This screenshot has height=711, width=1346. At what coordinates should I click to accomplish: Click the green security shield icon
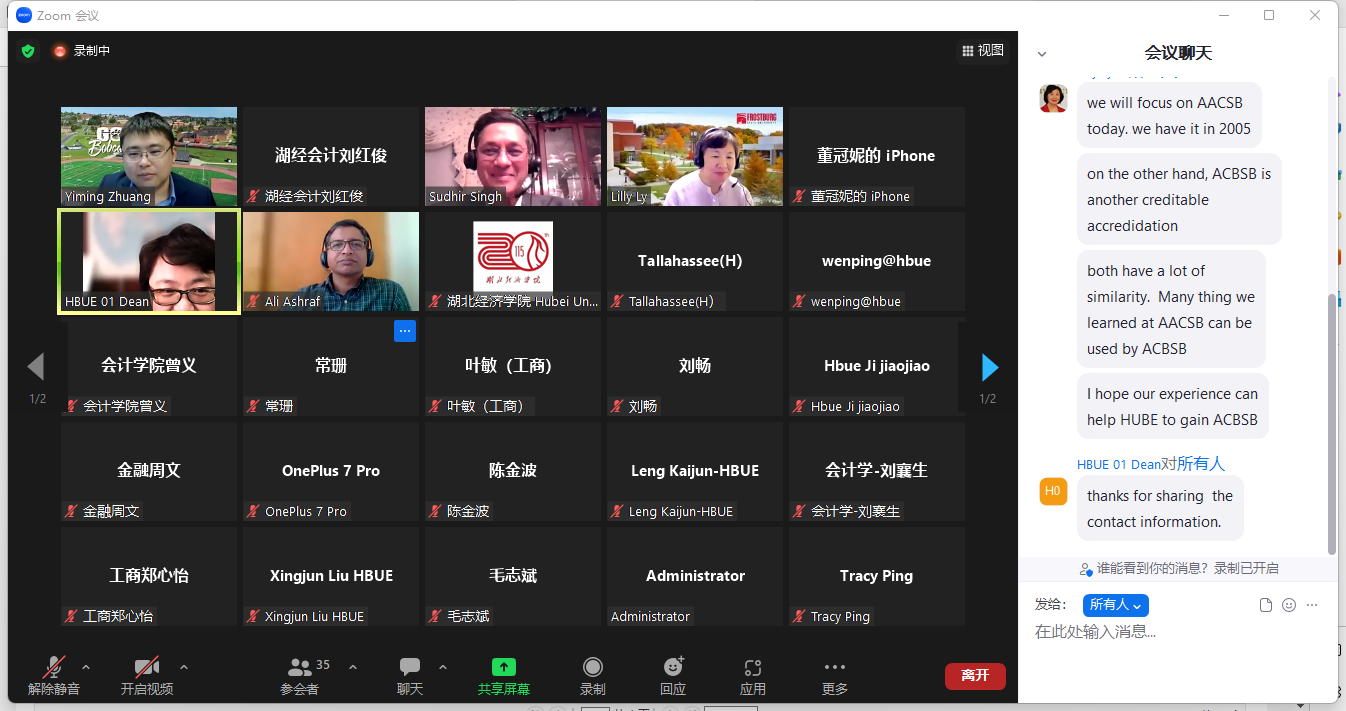coord(28,51)
